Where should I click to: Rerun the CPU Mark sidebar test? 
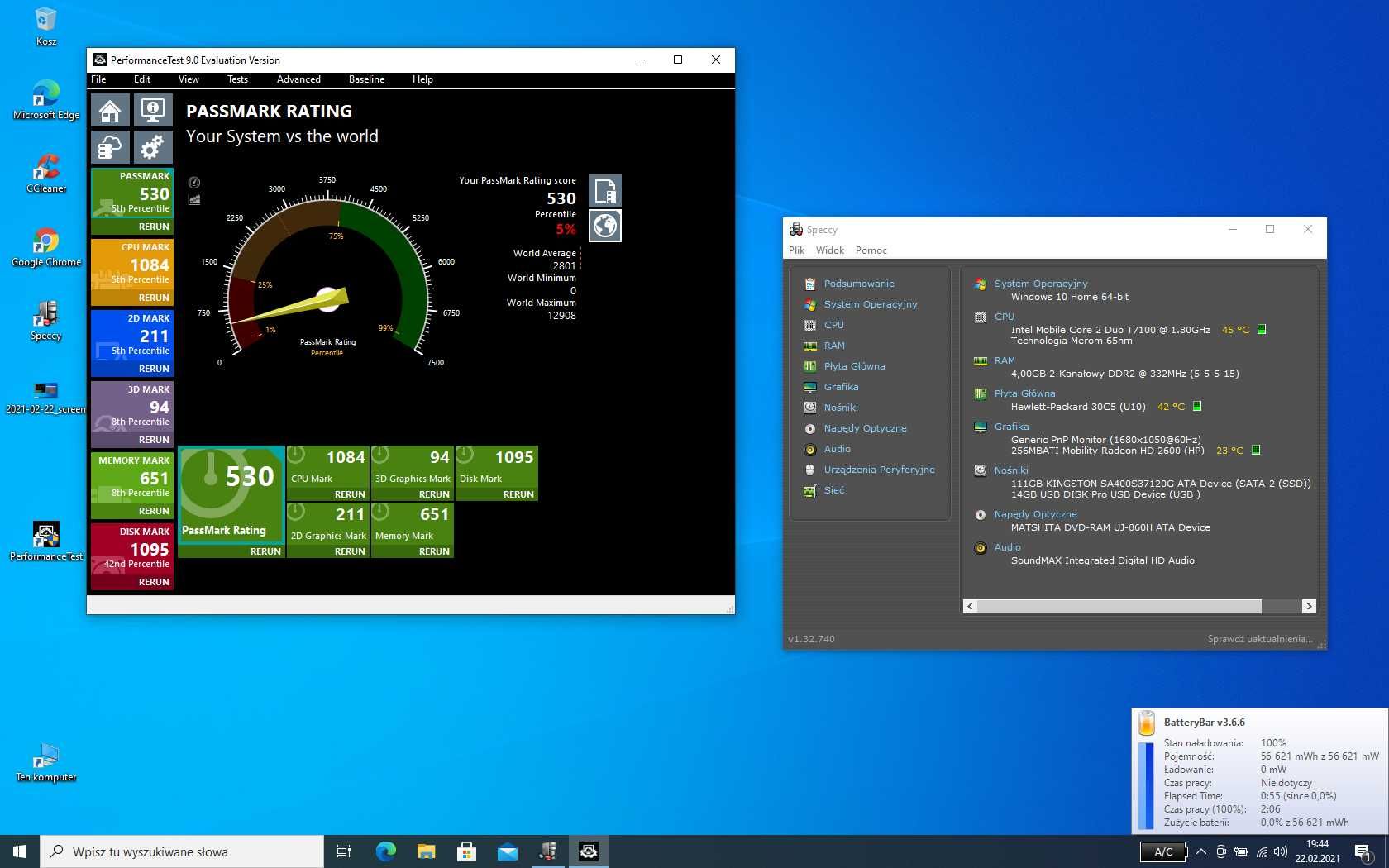click(x=154, y=298)
